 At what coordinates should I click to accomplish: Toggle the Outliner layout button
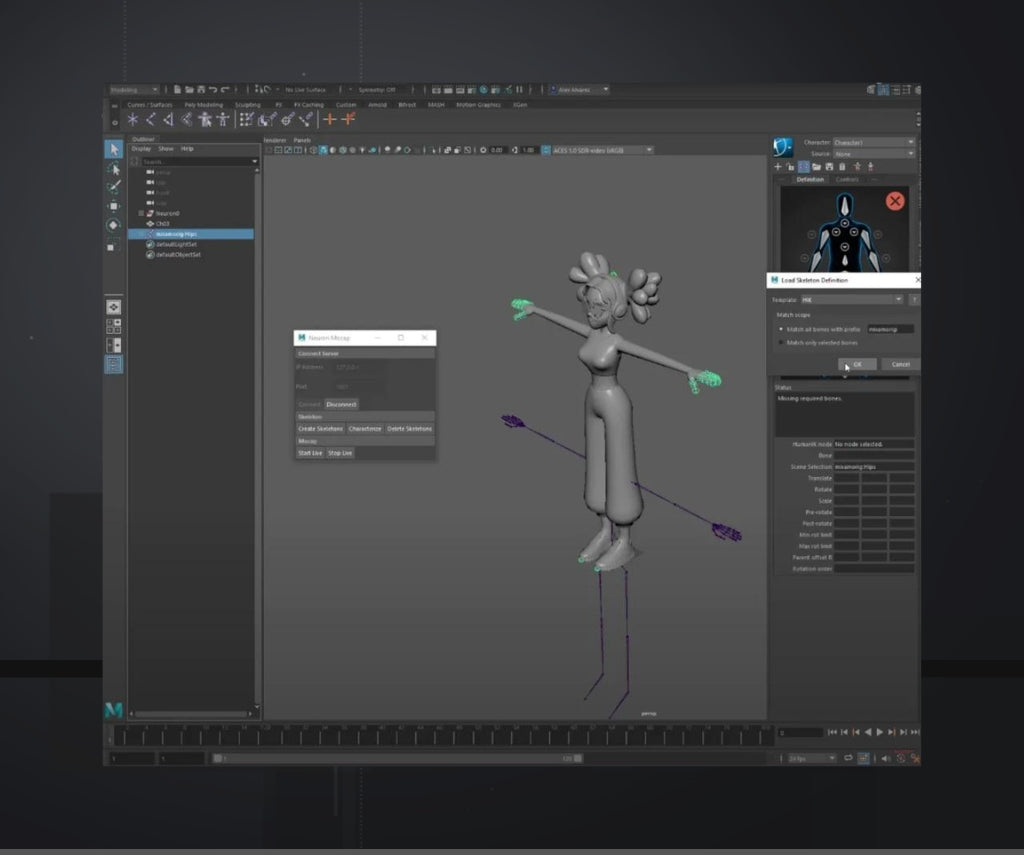click(114, 364)
